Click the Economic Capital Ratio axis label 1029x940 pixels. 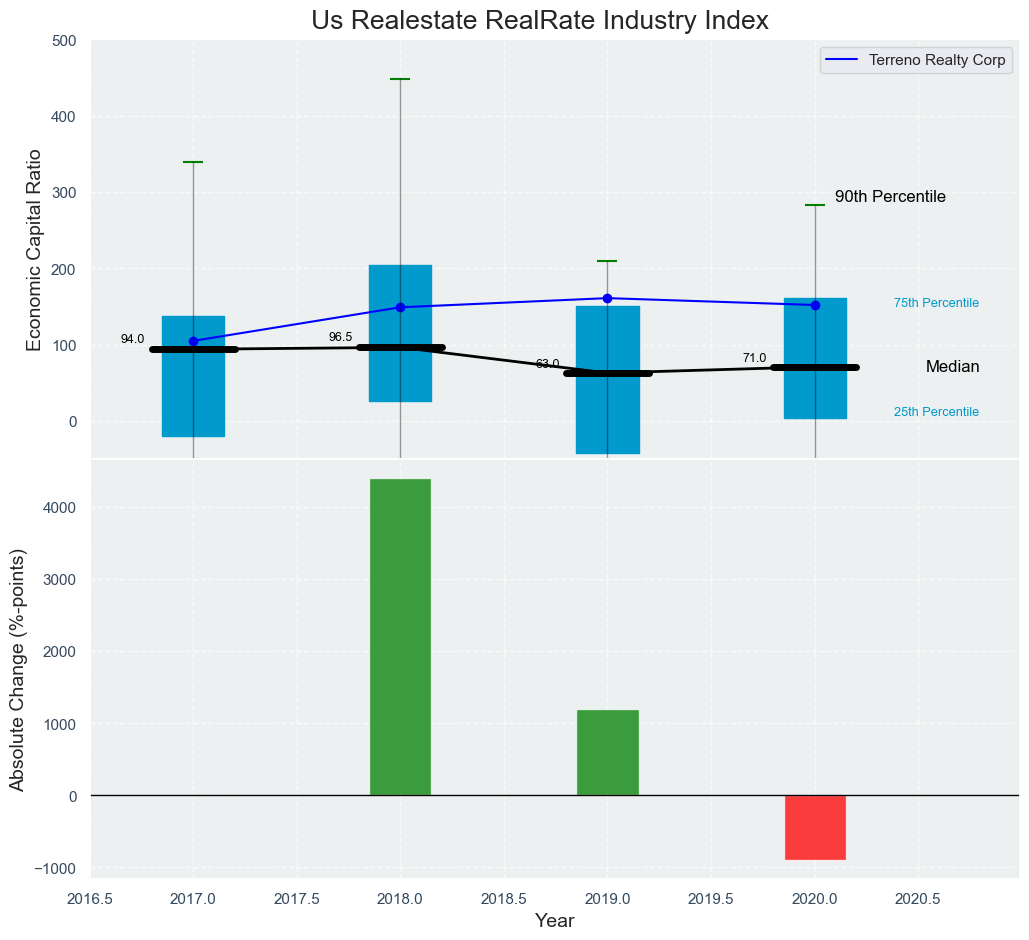[x=35, y=250]
